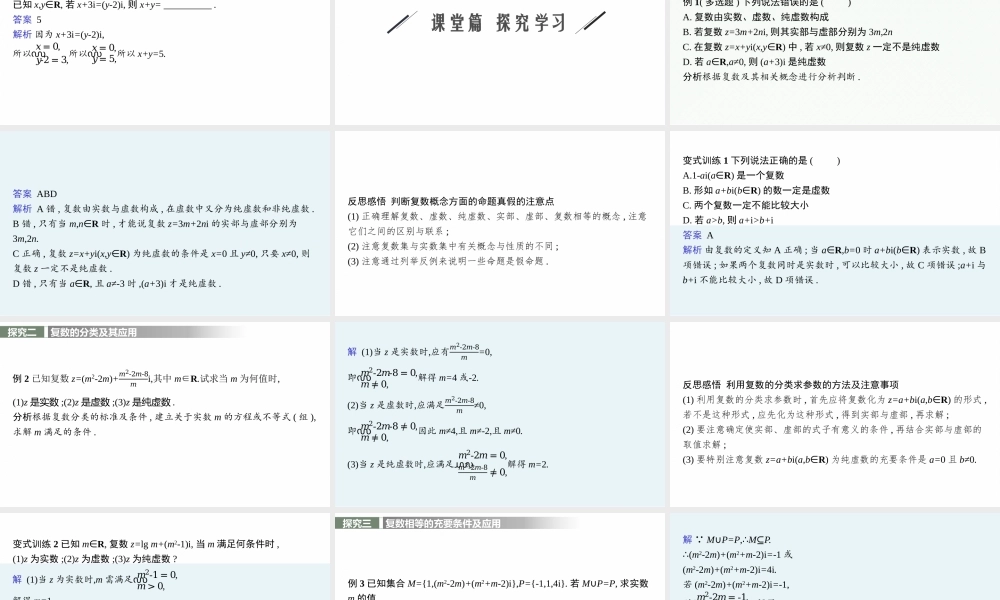Open the solution slide starting 'M∪P=P'

[x=835, y=557]
